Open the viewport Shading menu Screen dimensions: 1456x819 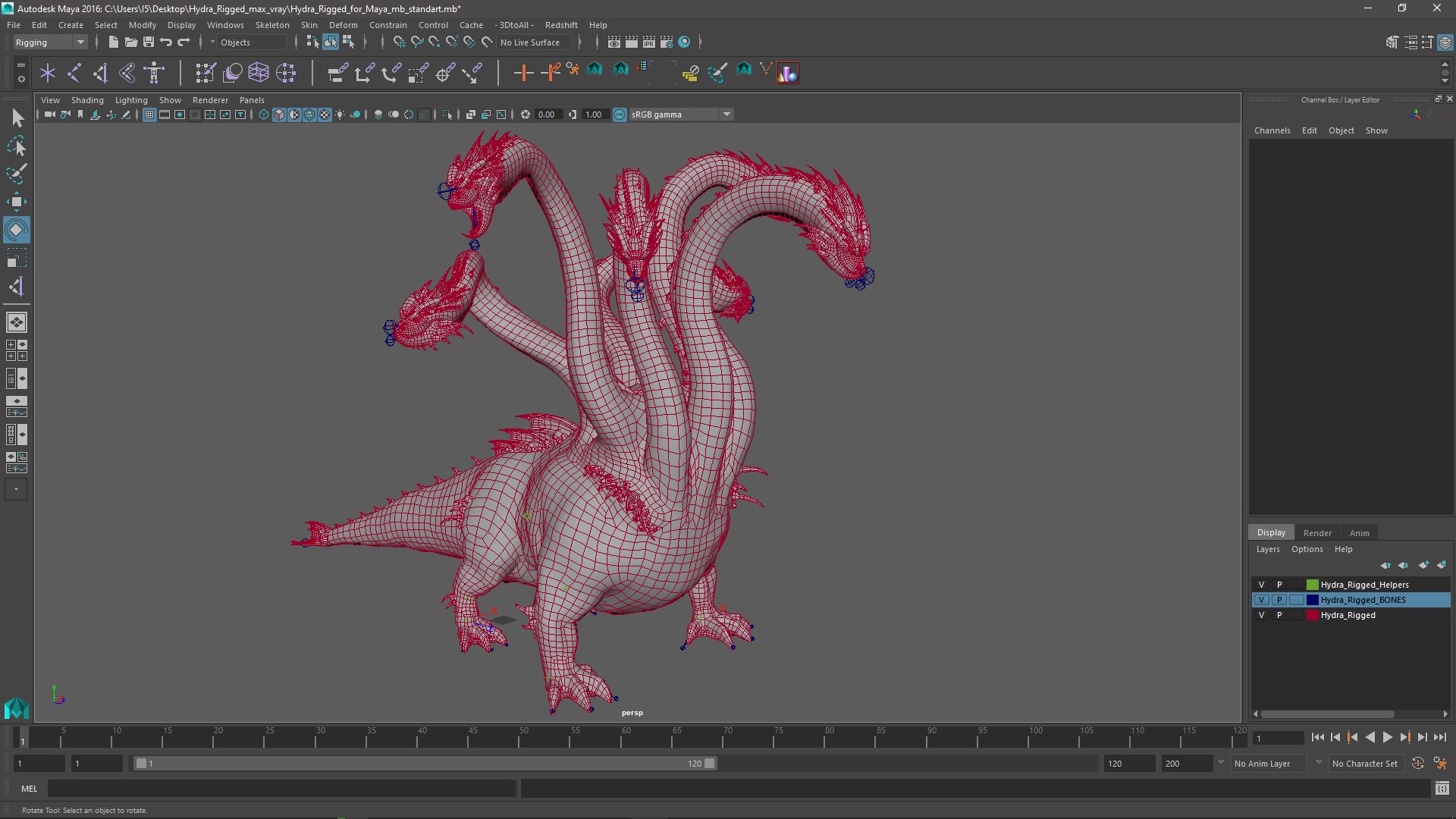[87, 100]
